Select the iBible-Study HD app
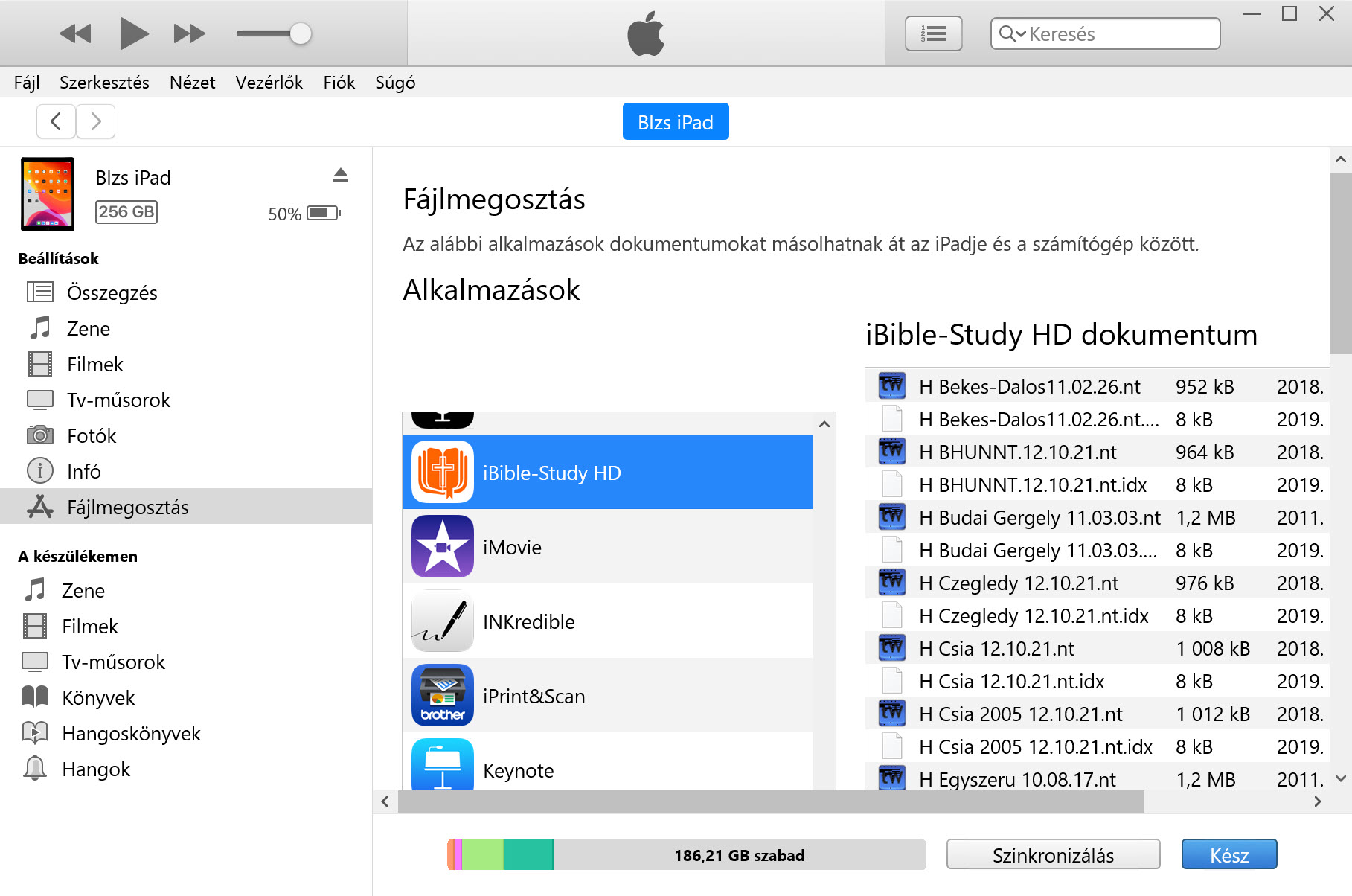Screen dimensions: 1352x896 point(608,472)
